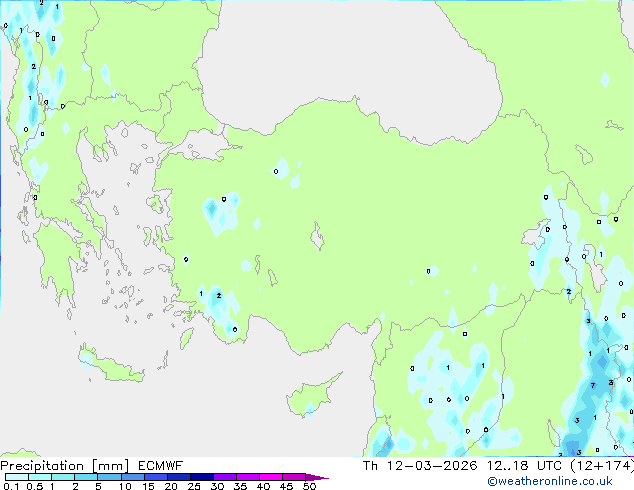This screenshot has width=634, height=490.
Task: Click the legend label '10'
Action: click(125, 486)
